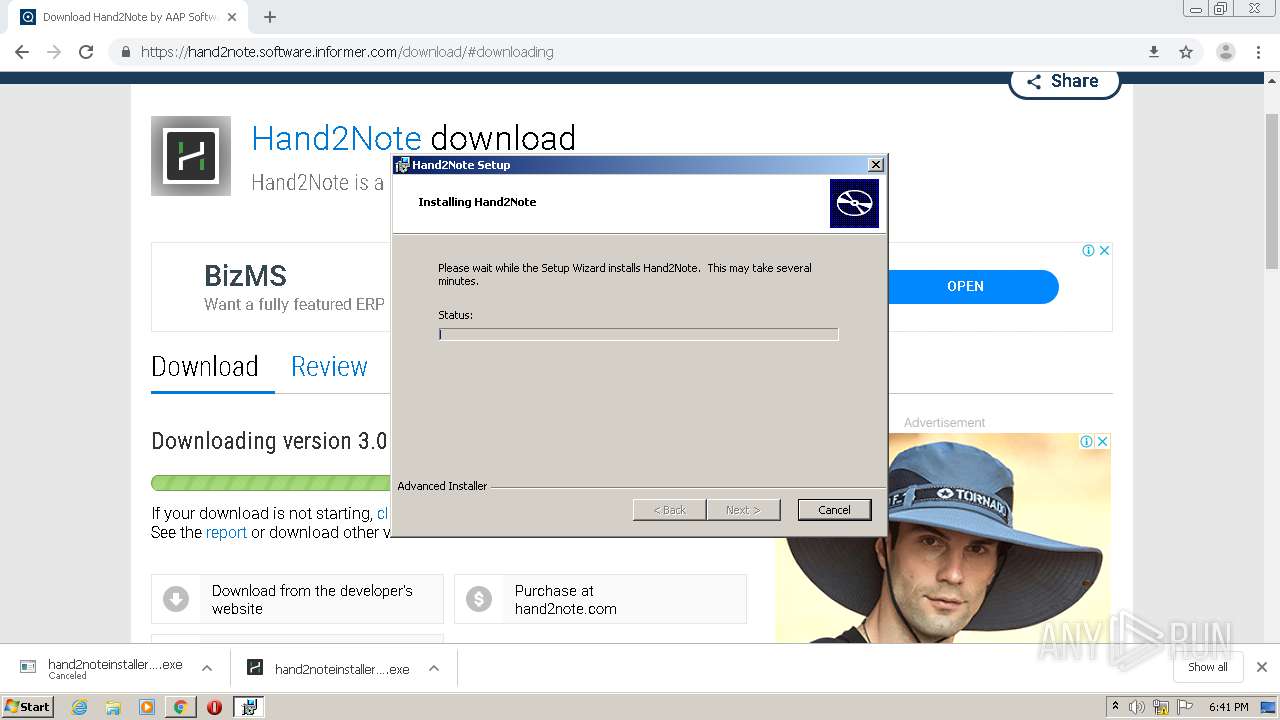
Task: Open the report link
Action: click(226, 533)
